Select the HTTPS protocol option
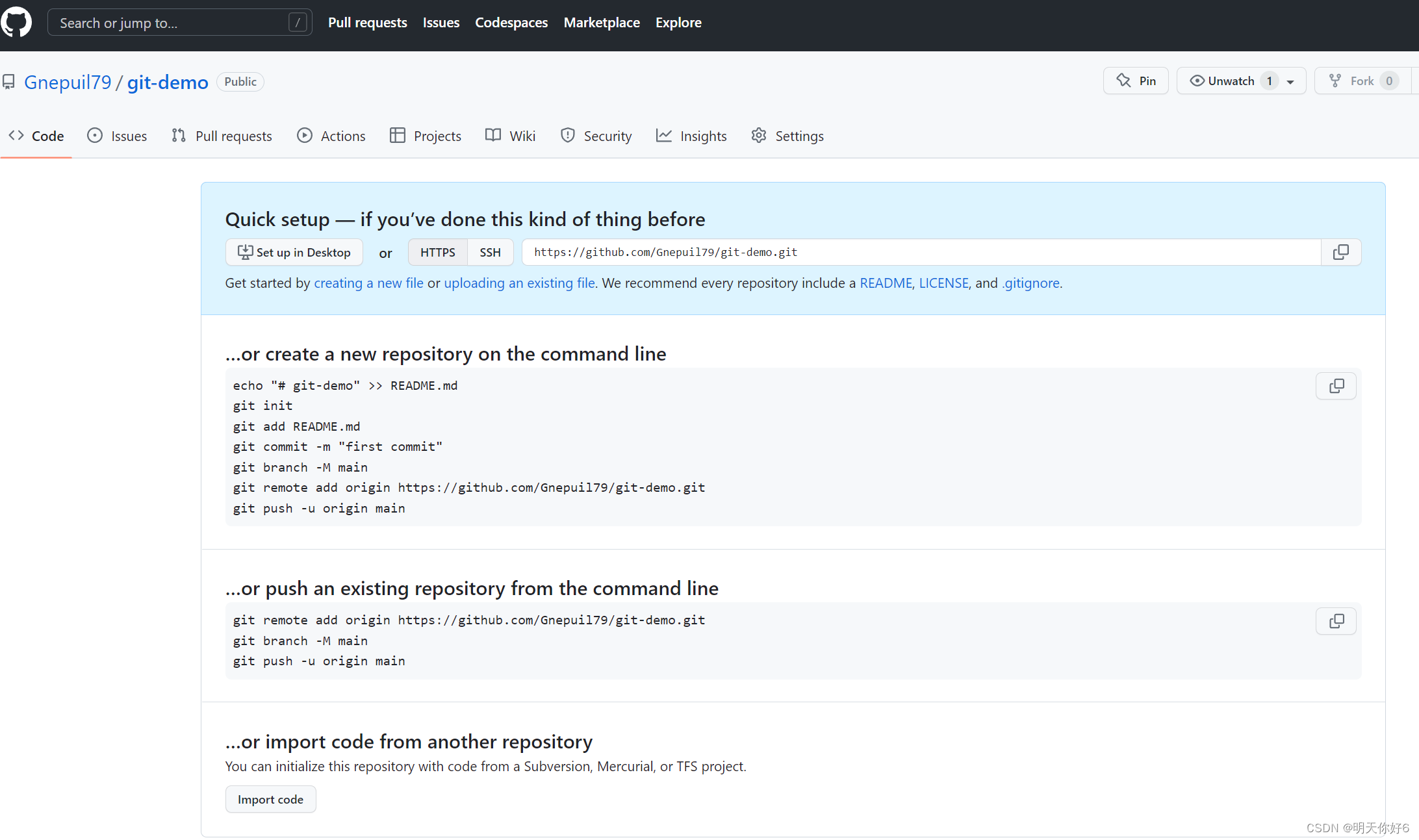Viewport: 1419px width, 840px height. pos(437,252)
